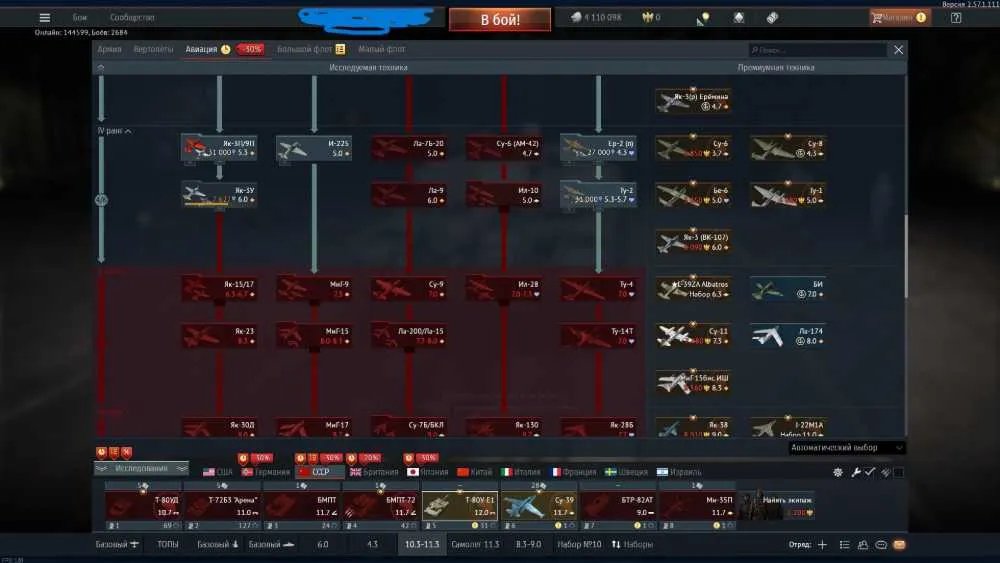Open the Автоматический выбор dropdown
Screen dimensions: 1000x563
point(846,448)
